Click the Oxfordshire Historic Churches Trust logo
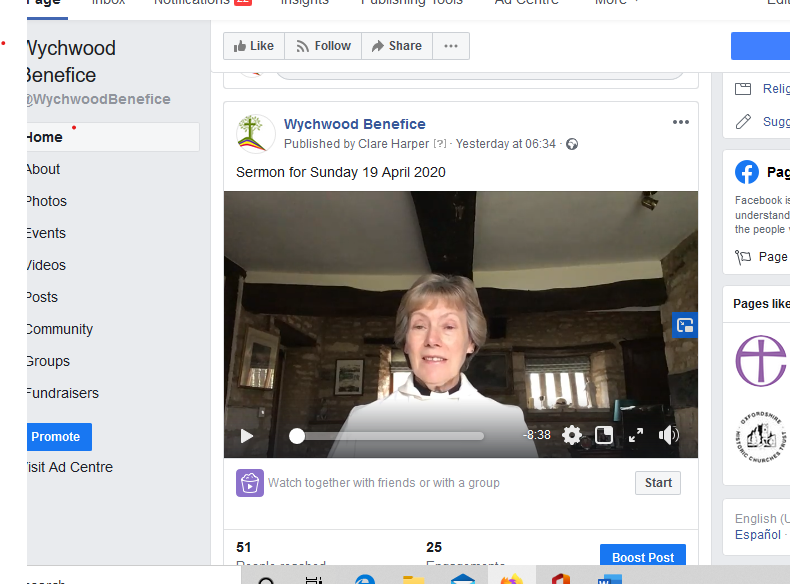Viewport: 790px width, 584px height. (761, 437)
